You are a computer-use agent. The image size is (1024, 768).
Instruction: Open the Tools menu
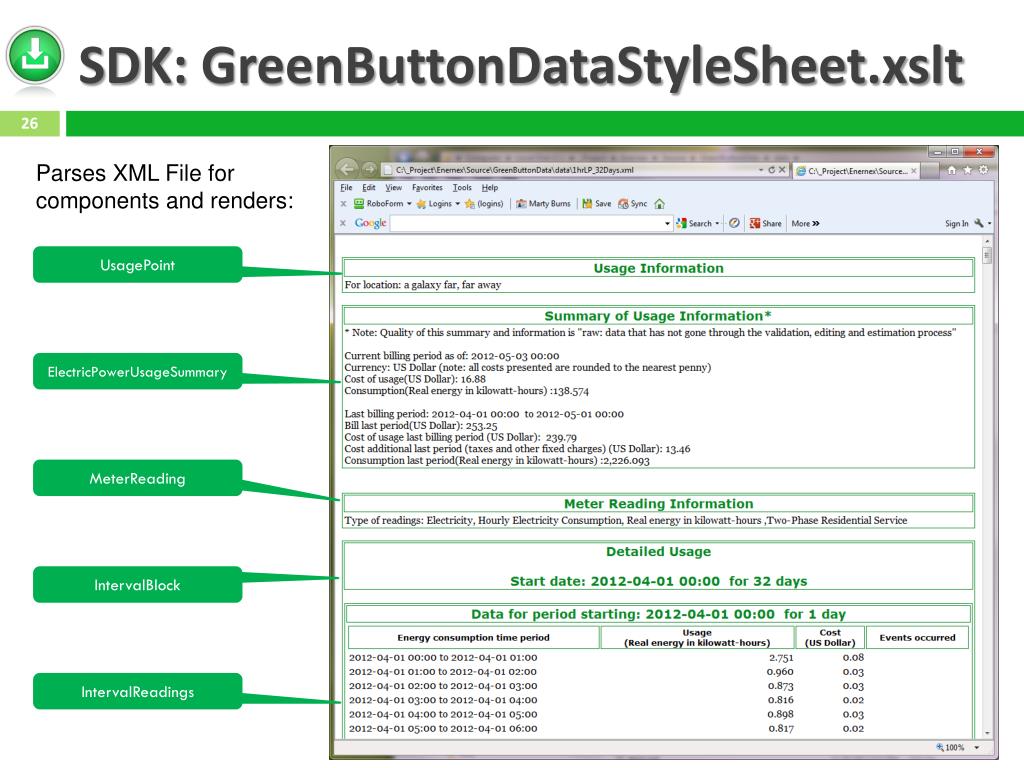point(462,187)
